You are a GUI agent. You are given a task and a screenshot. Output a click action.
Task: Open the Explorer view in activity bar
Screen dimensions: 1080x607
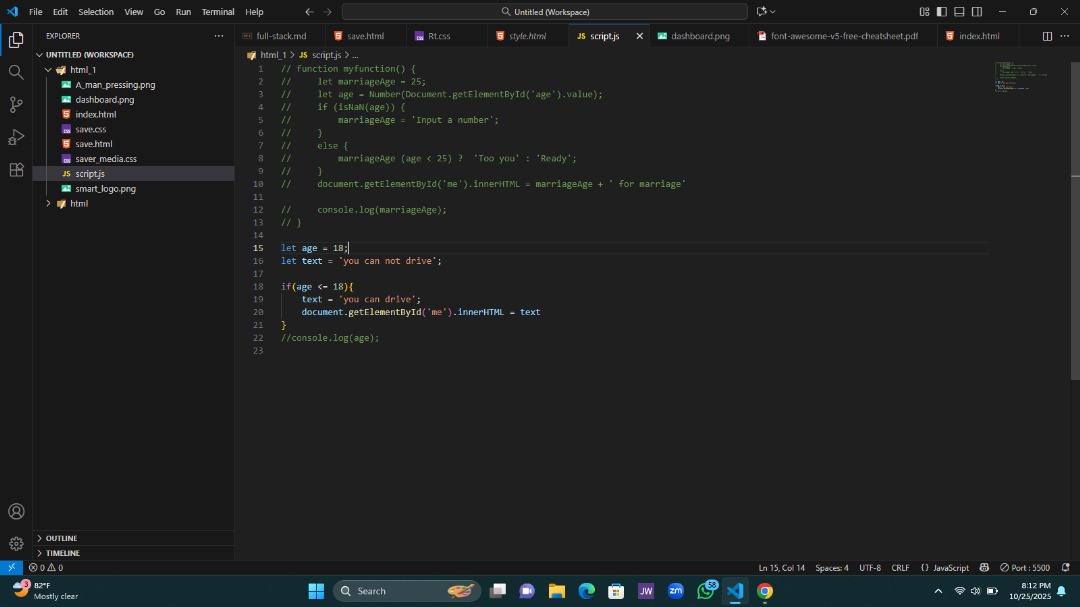[x=16, y=40]
